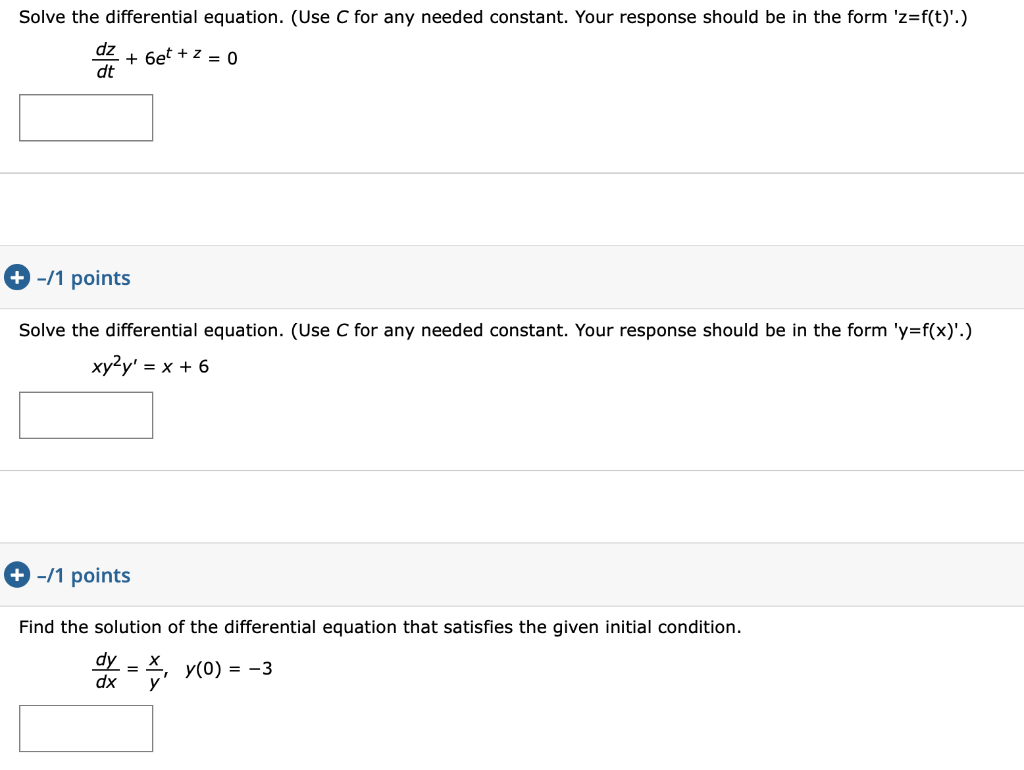1024x770 pixels.
Task: Click the y(0) = -3 initial condition text
Action: pos(228,668)
